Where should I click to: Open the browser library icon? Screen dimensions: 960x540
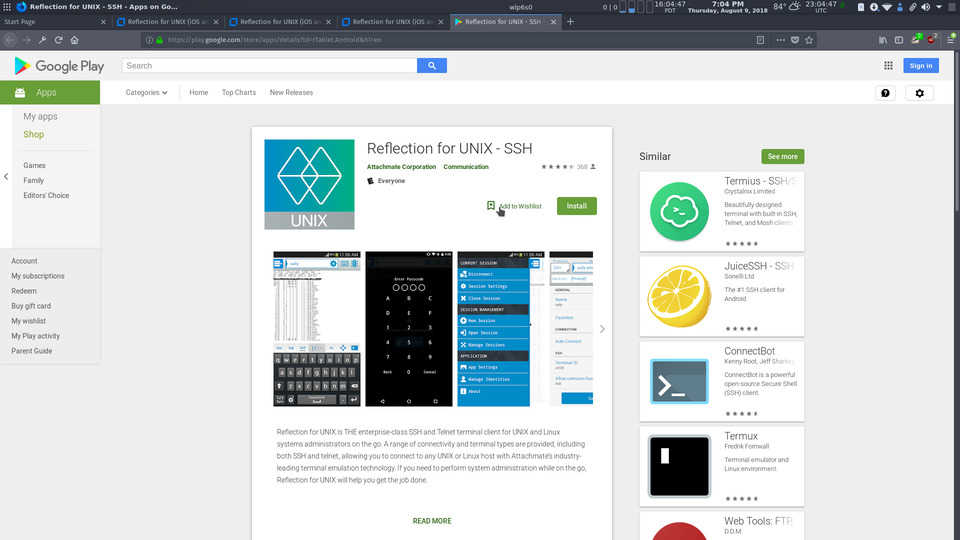click(x=882, y=40)
